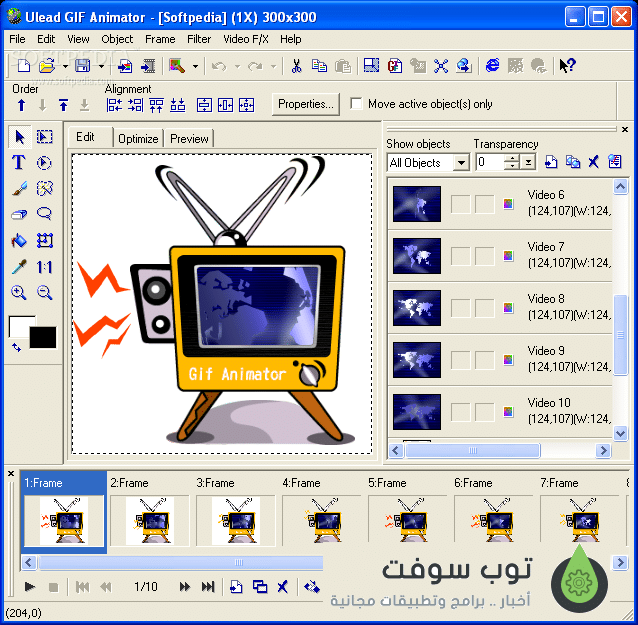The image size is (638, 625).
Task: Select the Lasso selection tool
Action: (44, 214)
